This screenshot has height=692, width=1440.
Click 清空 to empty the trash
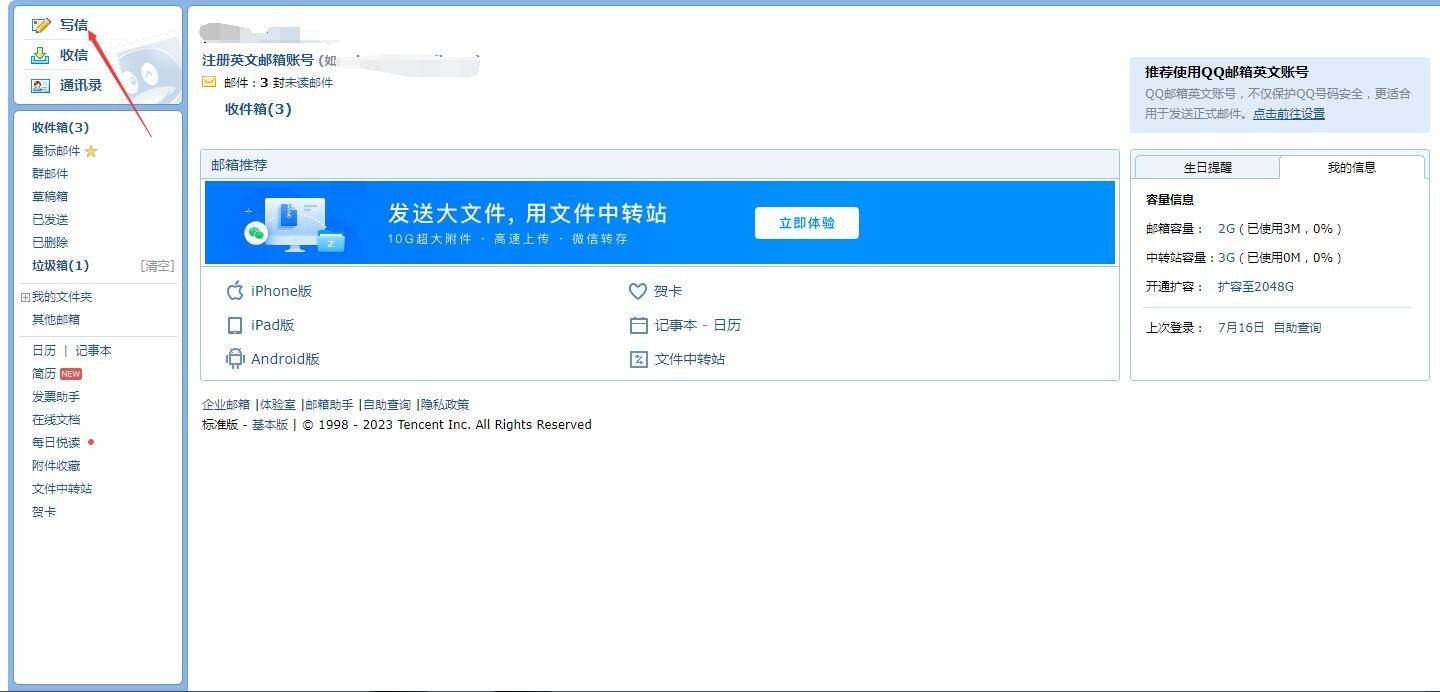coord(156,265)
